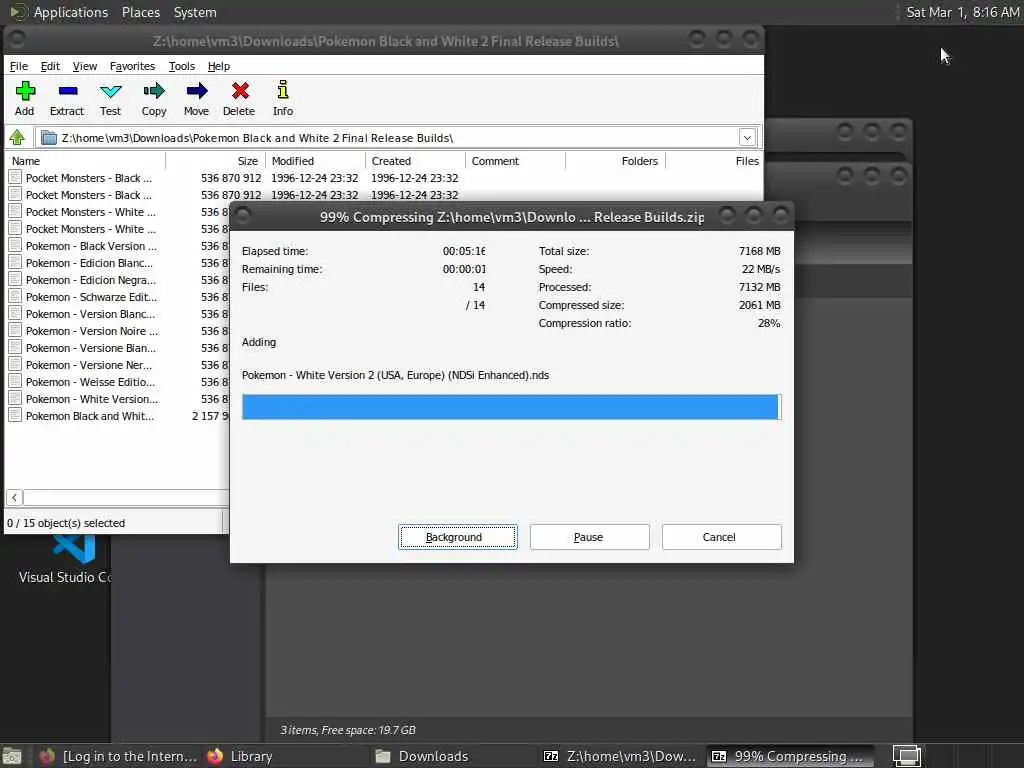Switch to '99% Compressing' taskbar entry

(790, 756)
